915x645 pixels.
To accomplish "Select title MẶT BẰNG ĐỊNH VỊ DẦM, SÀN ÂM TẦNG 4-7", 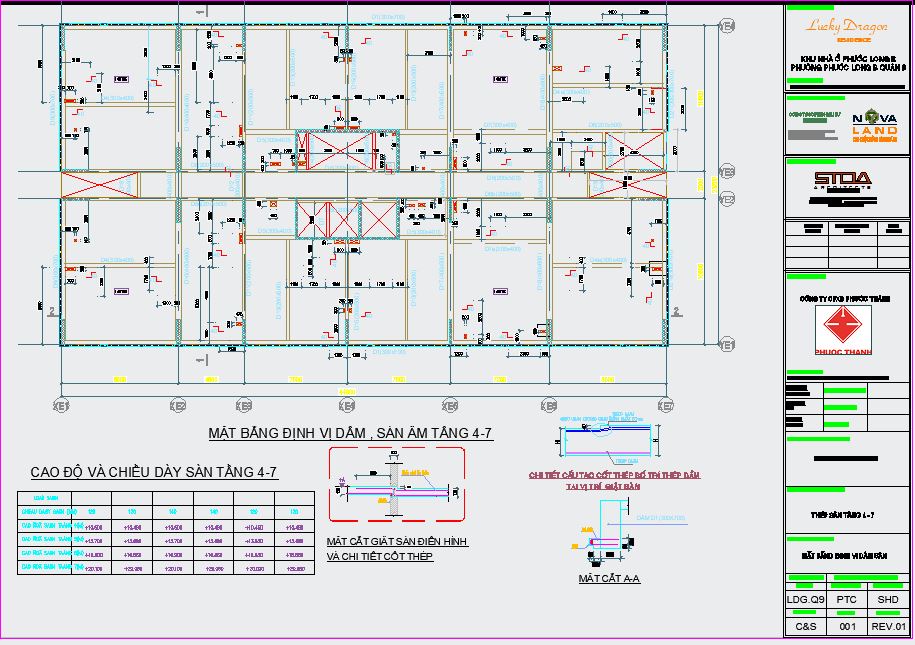I will (x=350, y=433).
